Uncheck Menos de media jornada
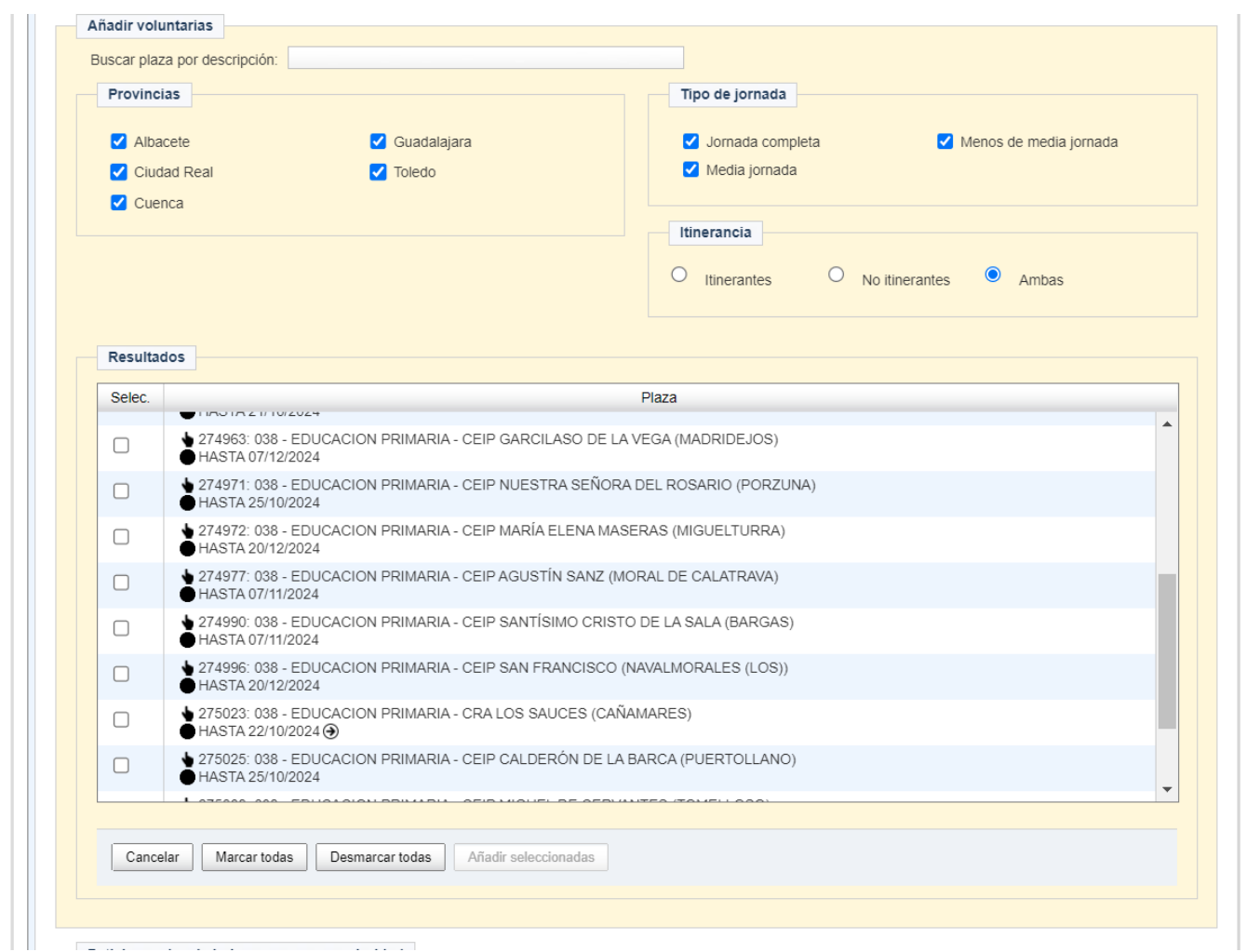Screen dimensions: 1246x952 945,141
